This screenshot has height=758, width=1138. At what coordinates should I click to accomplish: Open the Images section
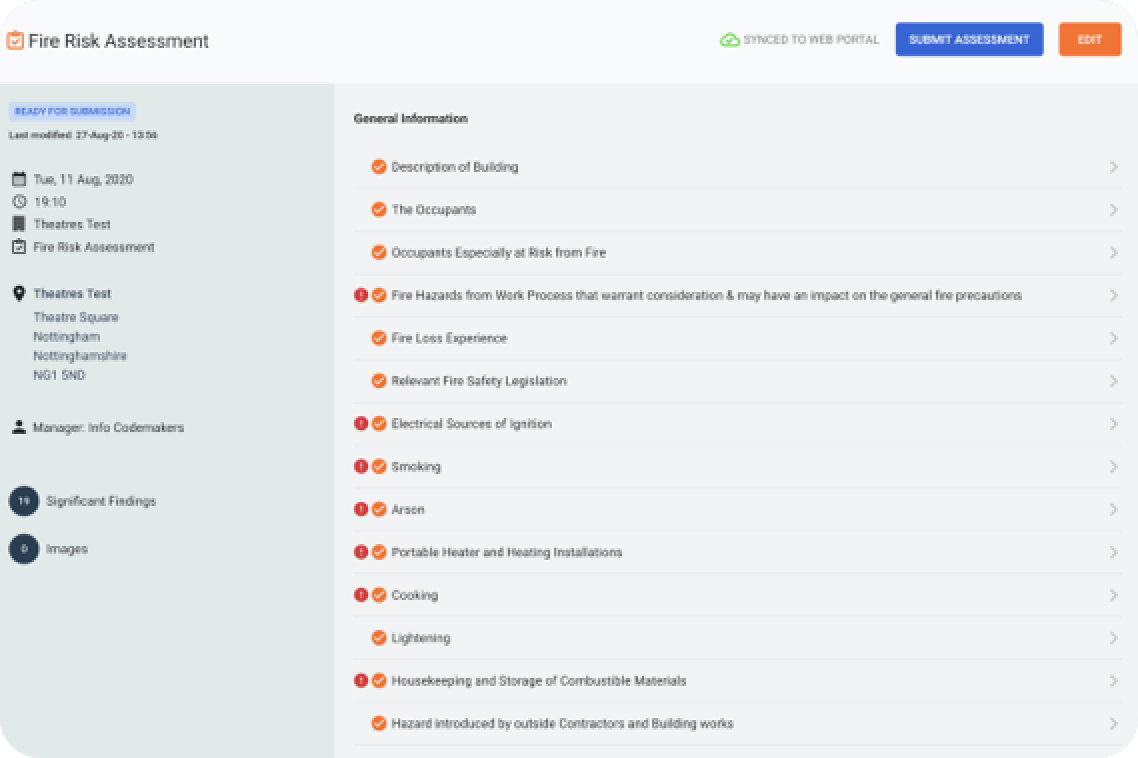coord(66,549)
